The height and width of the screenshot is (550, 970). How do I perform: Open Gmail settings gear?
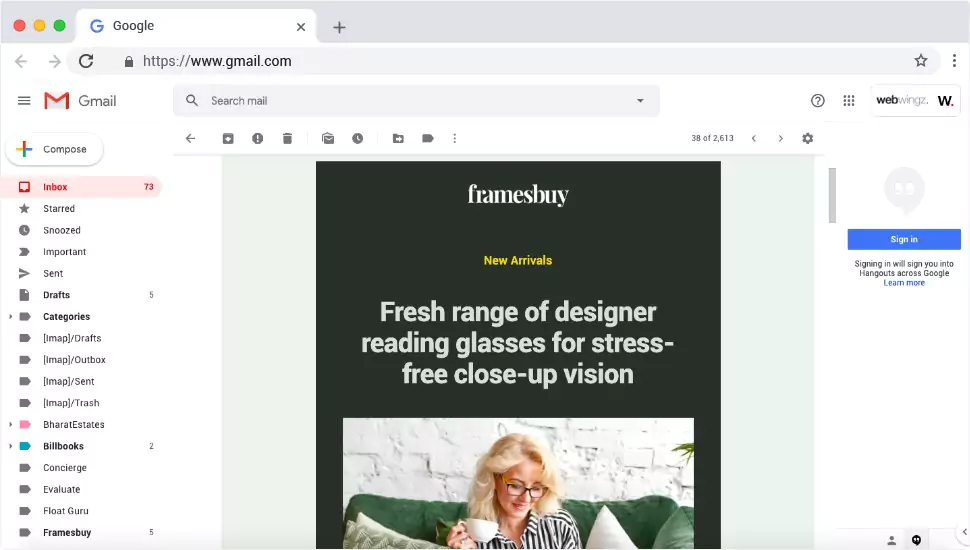(x=807, y=139)
